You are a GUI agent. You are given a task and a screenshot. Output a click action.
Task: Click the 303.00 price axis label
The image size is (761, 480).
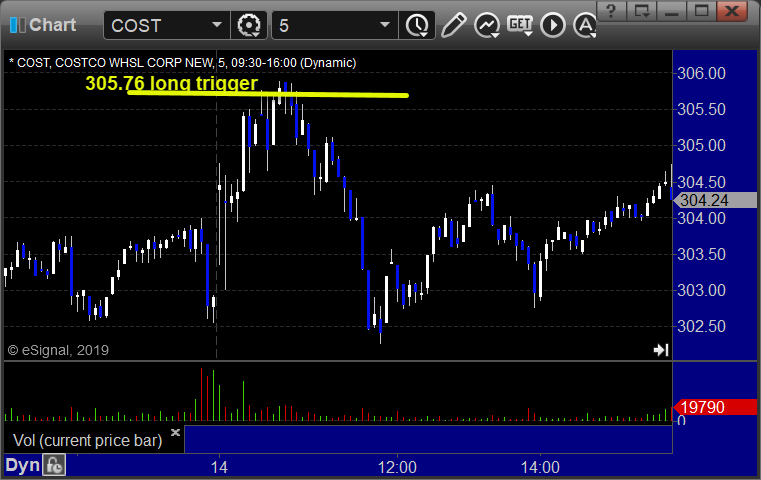tap(701, 290)
